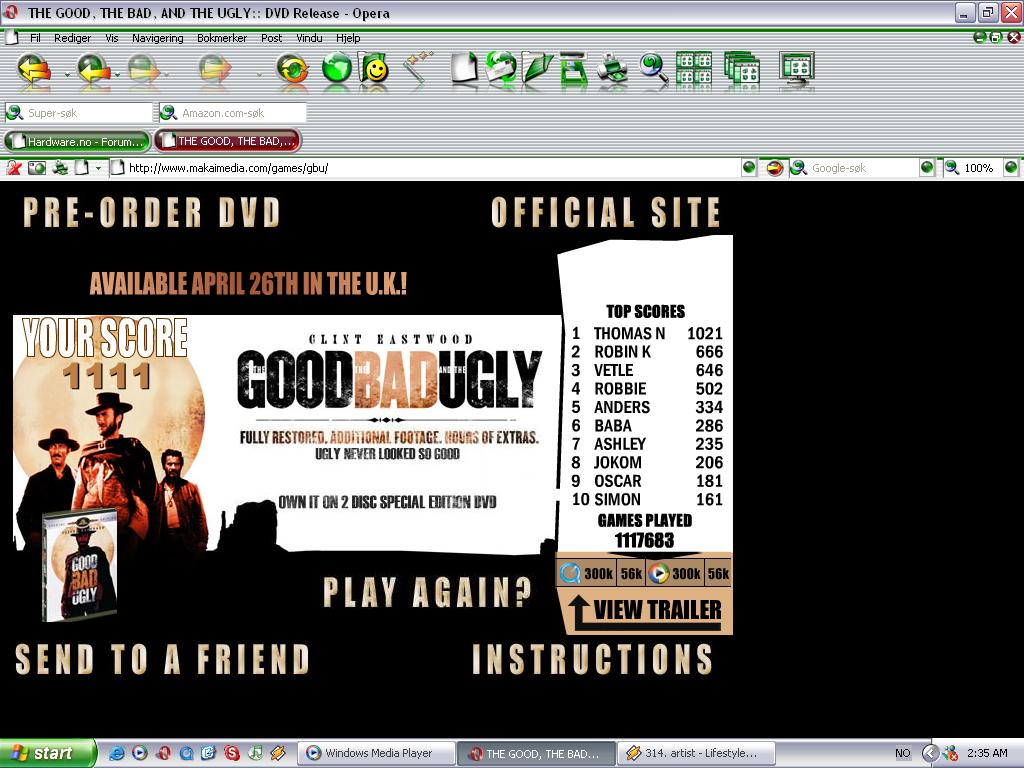Click the Fast Forward arrow button
The image size is (1024, 768).
(x=215, y=69)
